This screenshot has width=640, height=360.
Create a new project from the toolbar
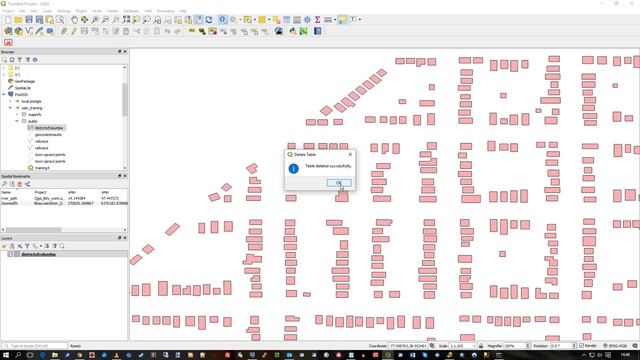pos(8,20)
